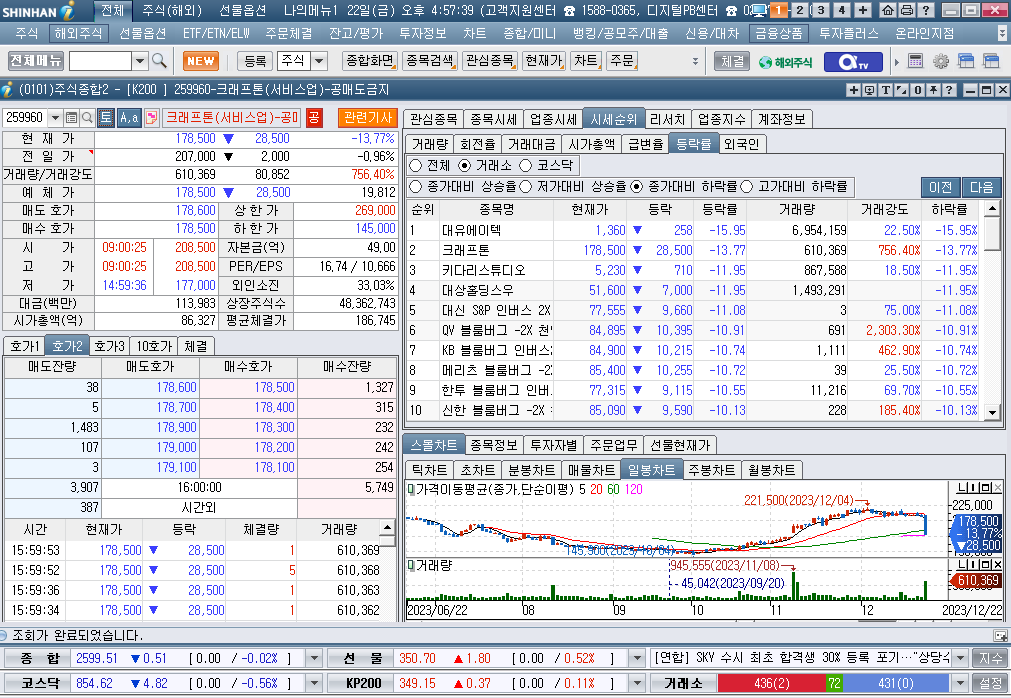Open 선물 ticker dropdown arrow
Viewport: 1011px width, 698px height.
click(637, 659)
